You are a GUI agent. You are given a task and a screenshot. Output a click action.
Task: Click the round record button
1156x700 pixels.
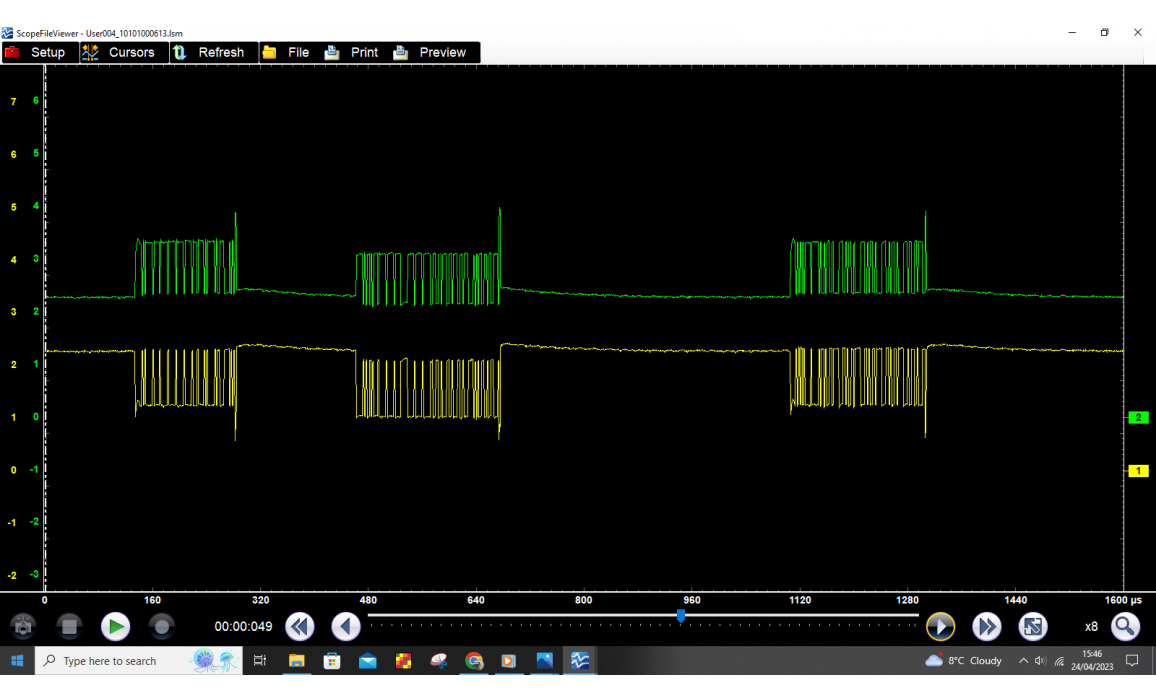pos(161,627)
